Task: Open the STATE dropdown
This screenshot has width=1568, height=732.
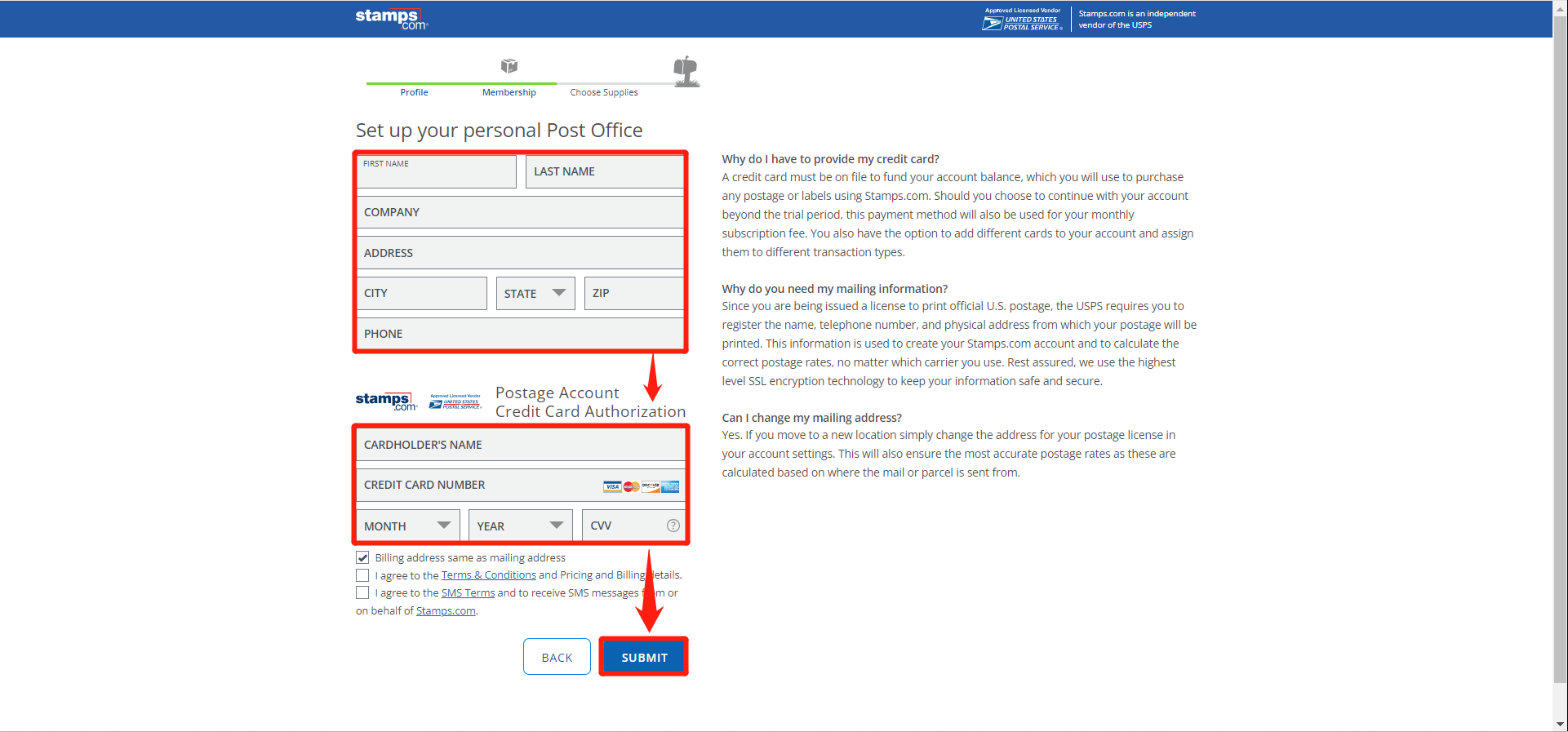Action: click(535, 294)
